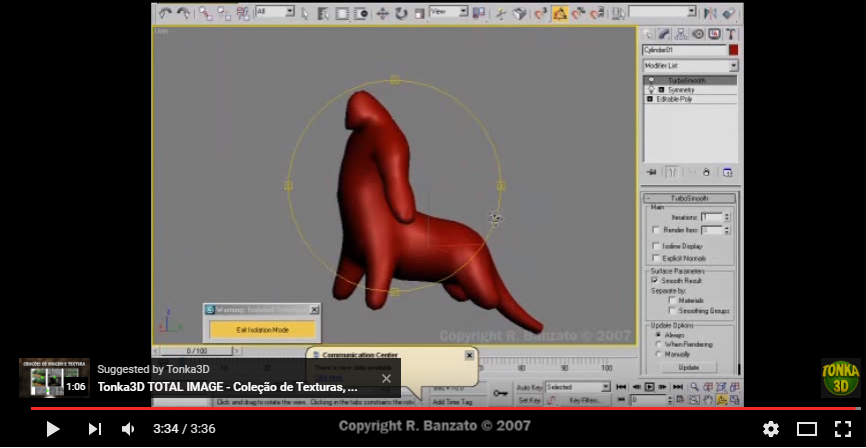Viewport: 866px width, 448px height.
Task: Play the animation in 3ds Max
Action: click(x=650, y=387)
